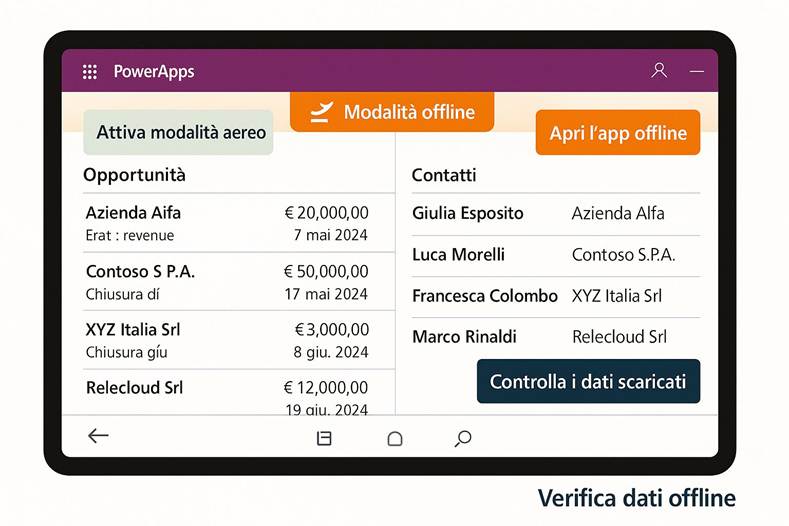Click the airplane icon in Modalità offline
The image size is (789, 526).
(321, 112)
